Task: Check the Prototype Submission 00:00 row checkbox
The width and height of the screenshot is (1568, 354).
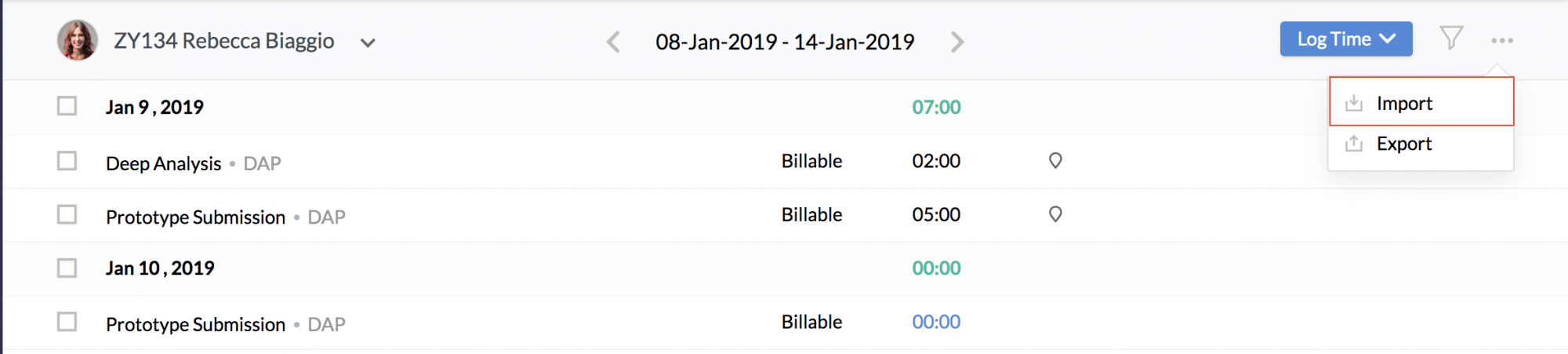Action: coord(67,322)
